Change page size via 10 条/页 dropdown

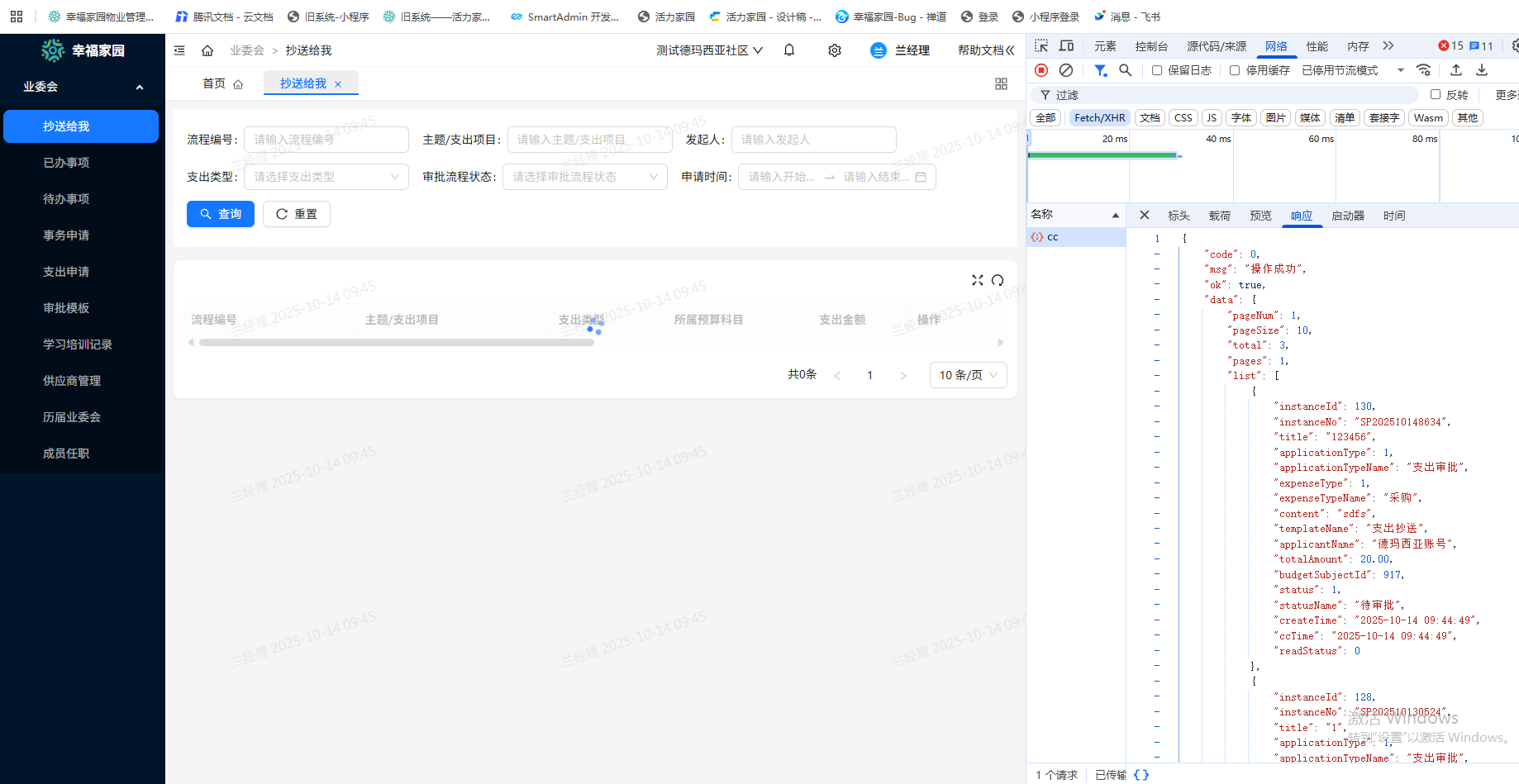(968, 374)
